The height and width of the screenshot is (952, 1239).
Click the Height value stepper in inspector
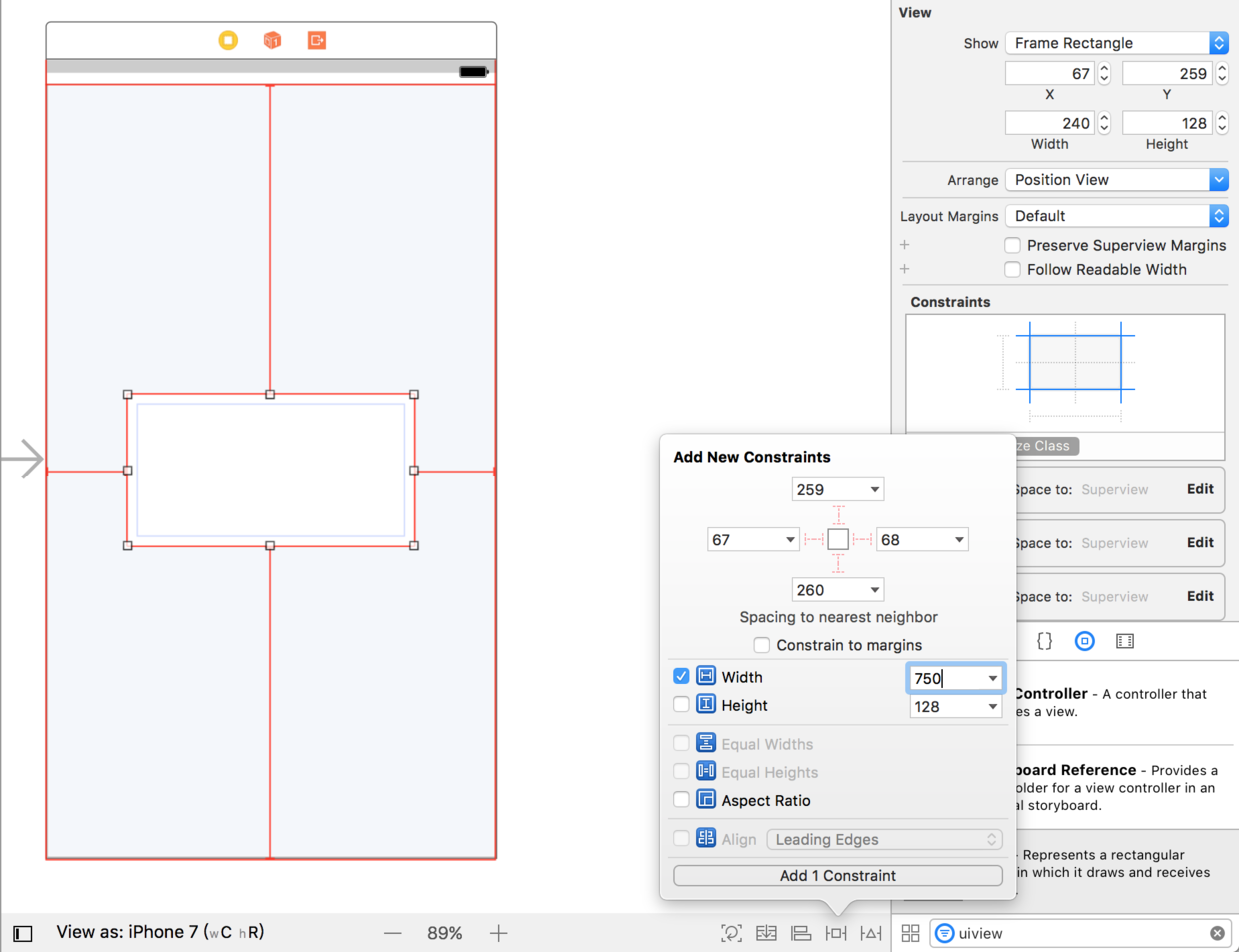[x=1222, y=123]
